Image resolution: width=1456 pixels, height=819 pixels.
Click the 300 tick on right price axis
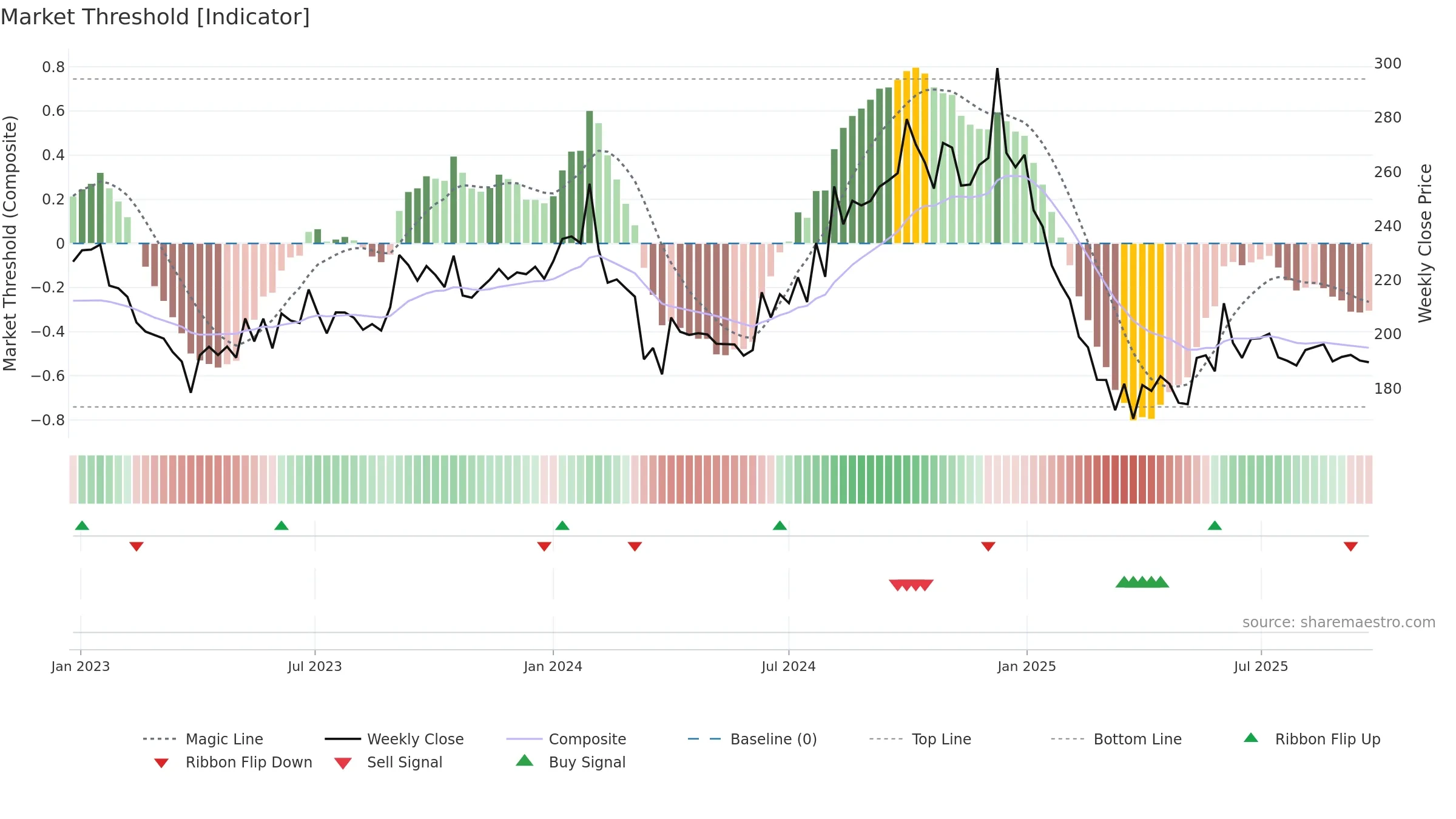[x=1388, y=64]
